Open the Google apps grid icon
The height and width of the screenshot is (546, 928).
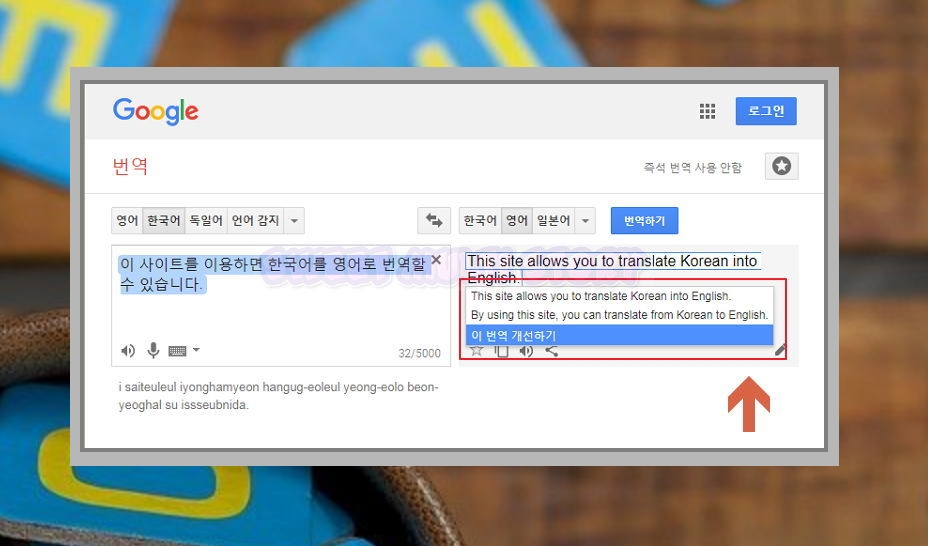707,111
